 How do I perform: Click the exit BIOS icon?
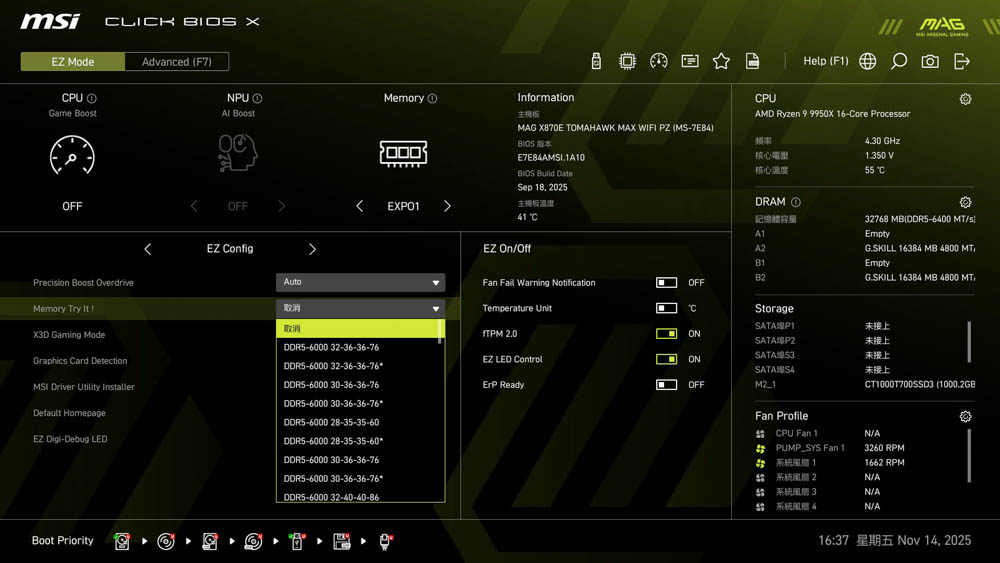(x=962, y=61)
